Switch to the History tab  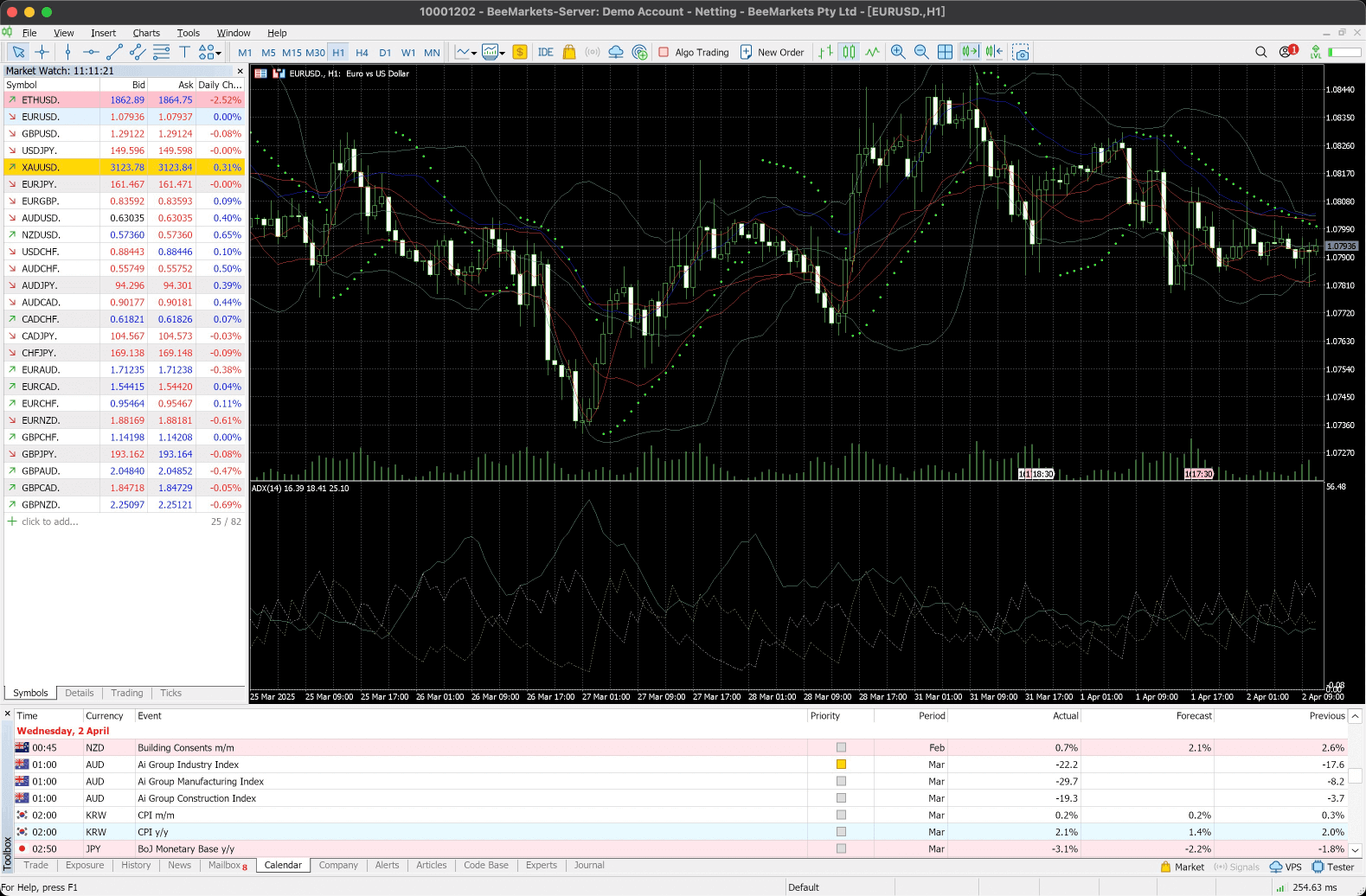coord(136,865)
